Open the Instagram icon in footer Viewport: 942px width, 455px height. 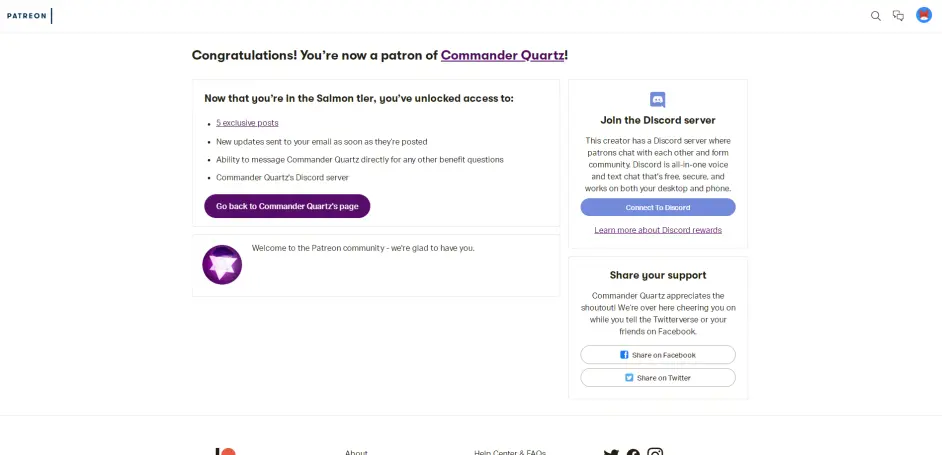tap(655, 452)
